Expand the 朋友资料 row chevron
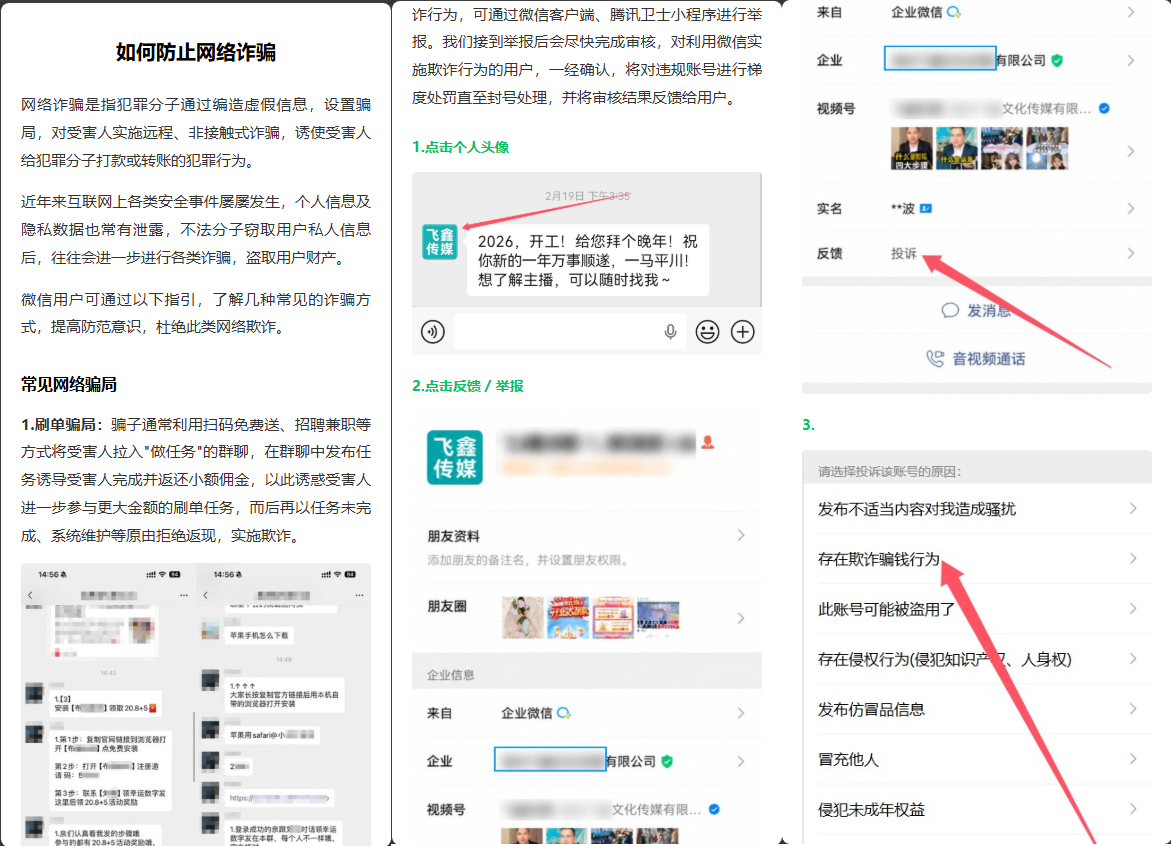The image size is (1171, 846). pos(741,535)
